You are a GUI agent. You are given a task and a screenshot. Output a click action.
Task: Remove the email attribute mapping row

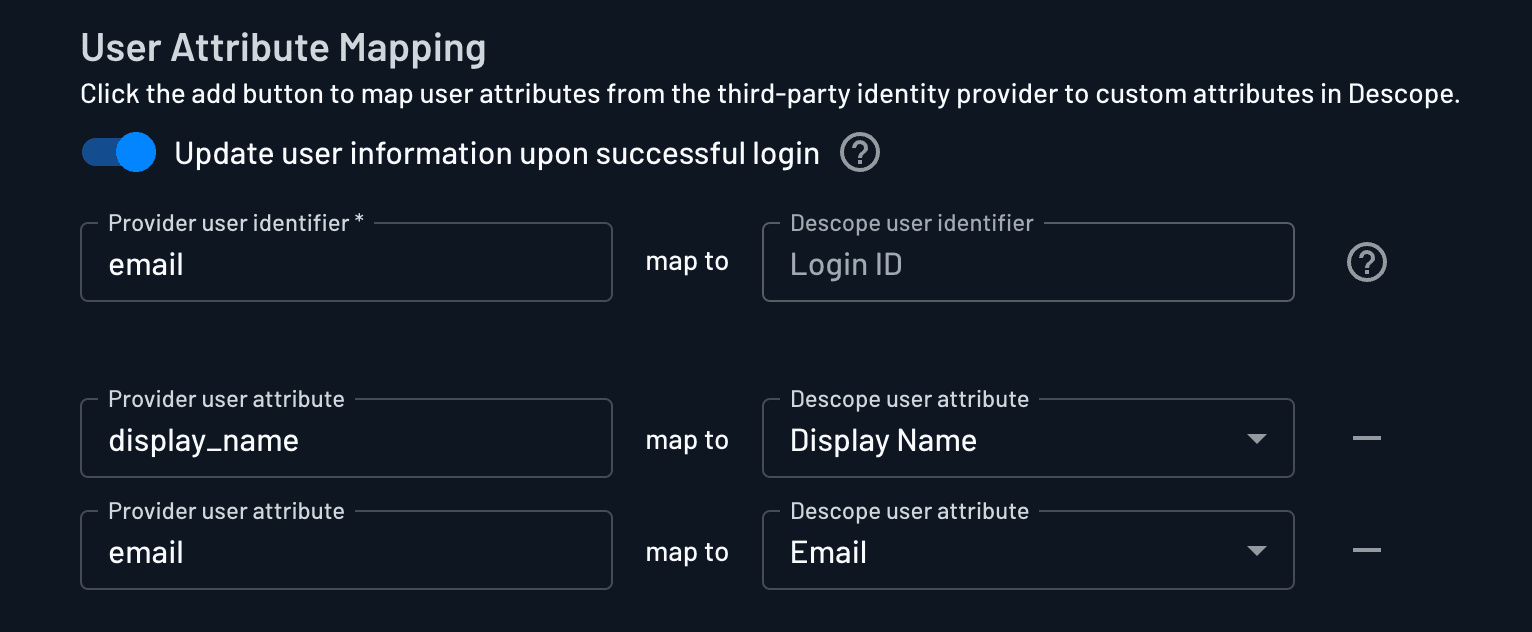1366,550
